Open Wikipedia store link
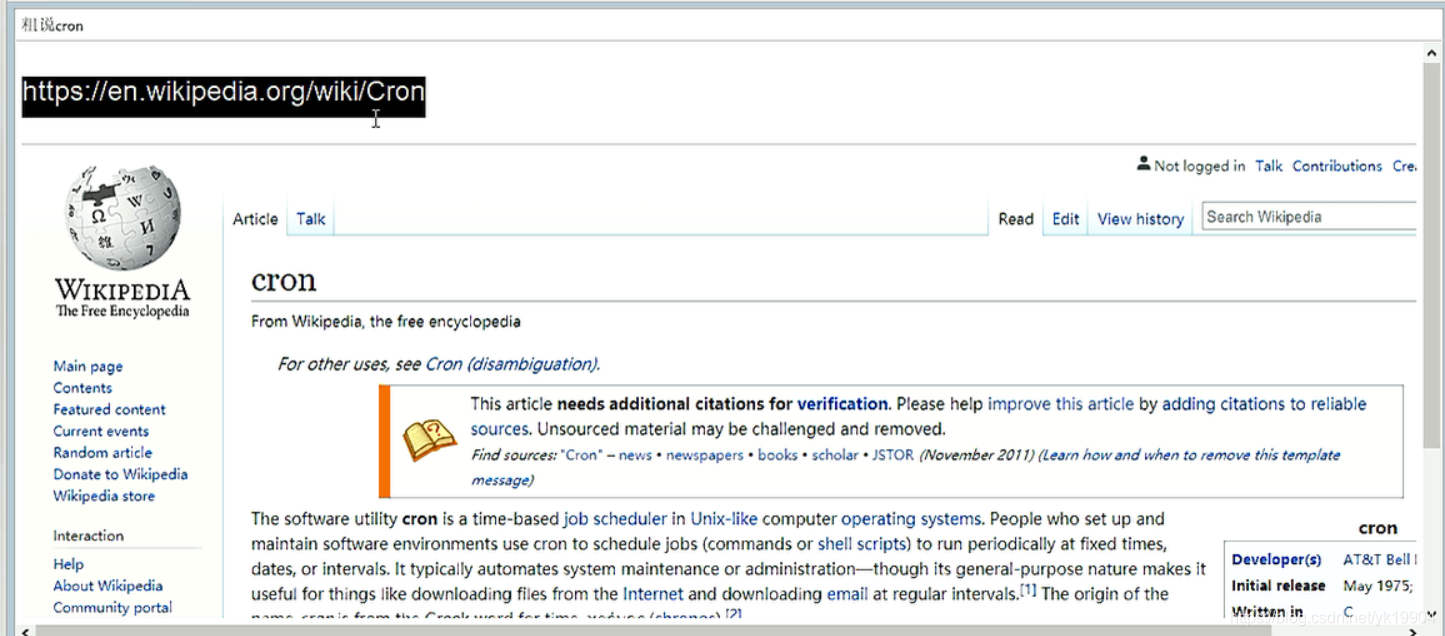The width and height of the screenshot is (1445, 636). pos(104,496)
